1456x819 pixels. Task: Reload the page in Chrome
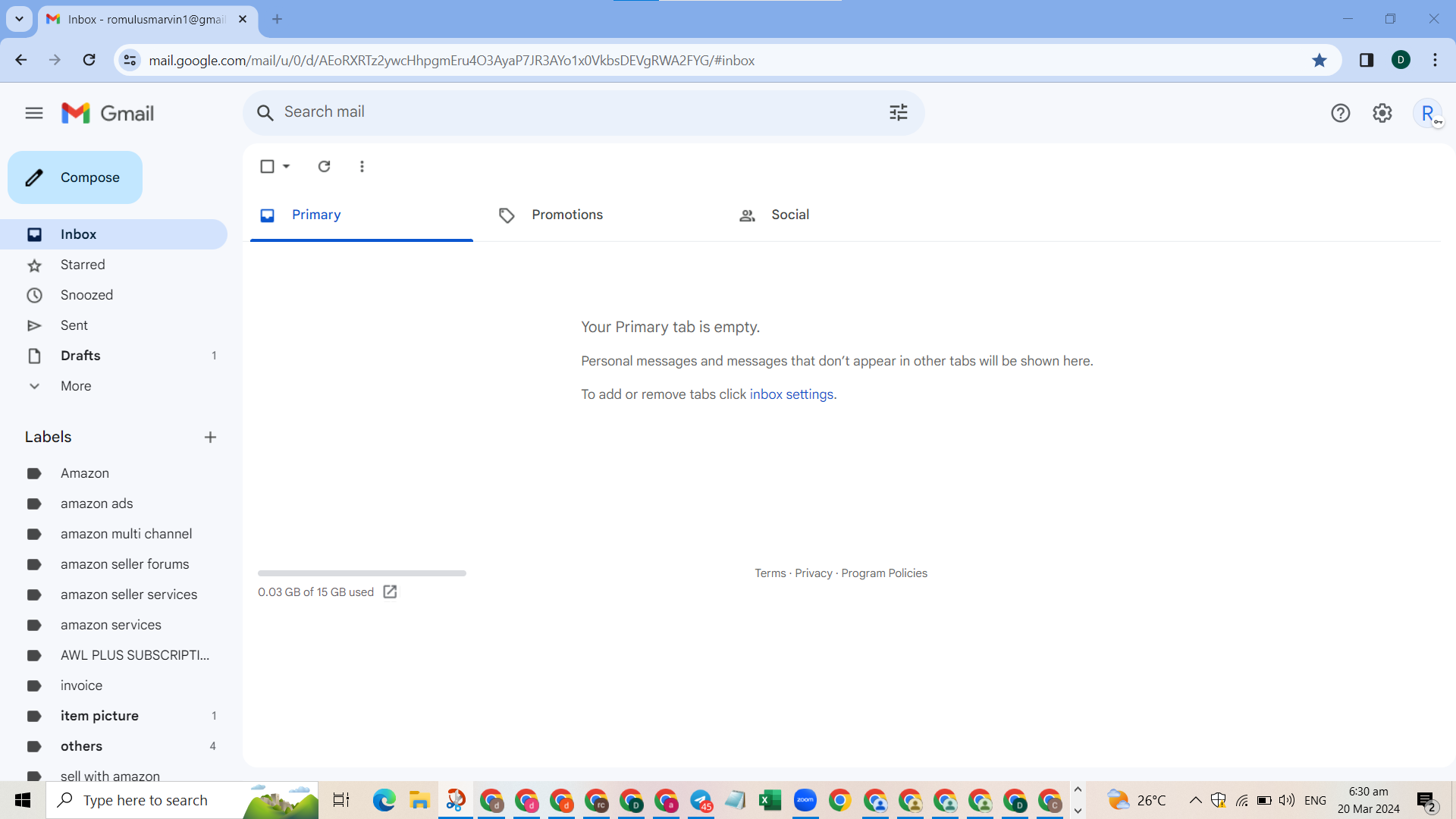coord(89,60)
